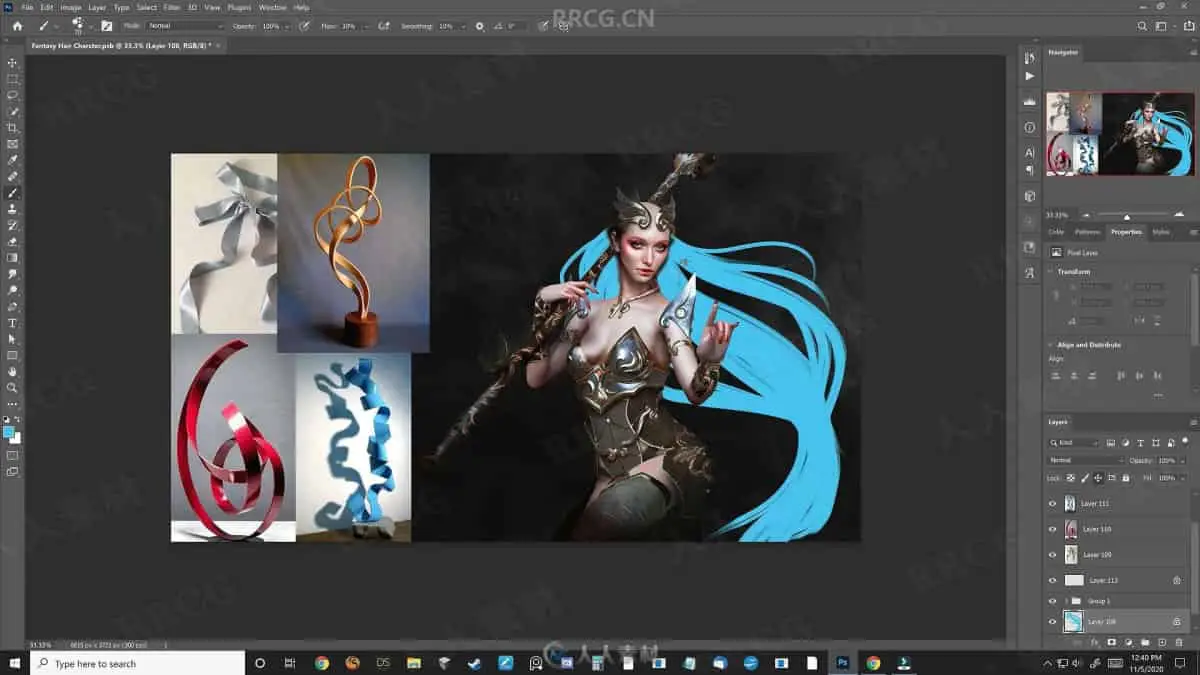This screenshot has height=675, width=1200.
Task: Open the brush blending Mode dropdown
Action: pos(186,26)
